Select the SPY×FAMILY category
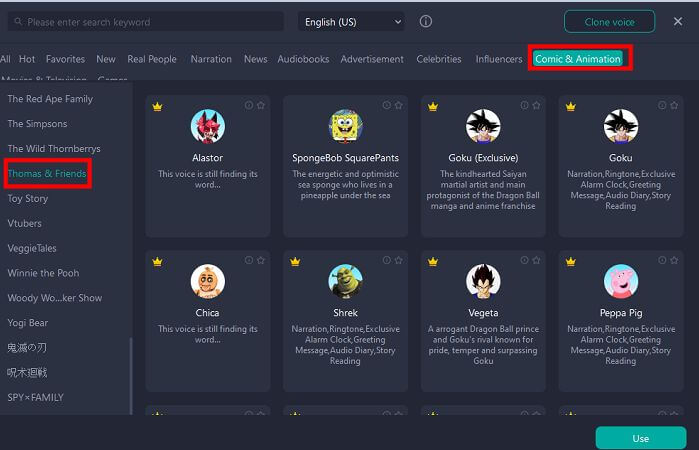The width and height of the screenshot is (699, 450). (x=36, y=397)
